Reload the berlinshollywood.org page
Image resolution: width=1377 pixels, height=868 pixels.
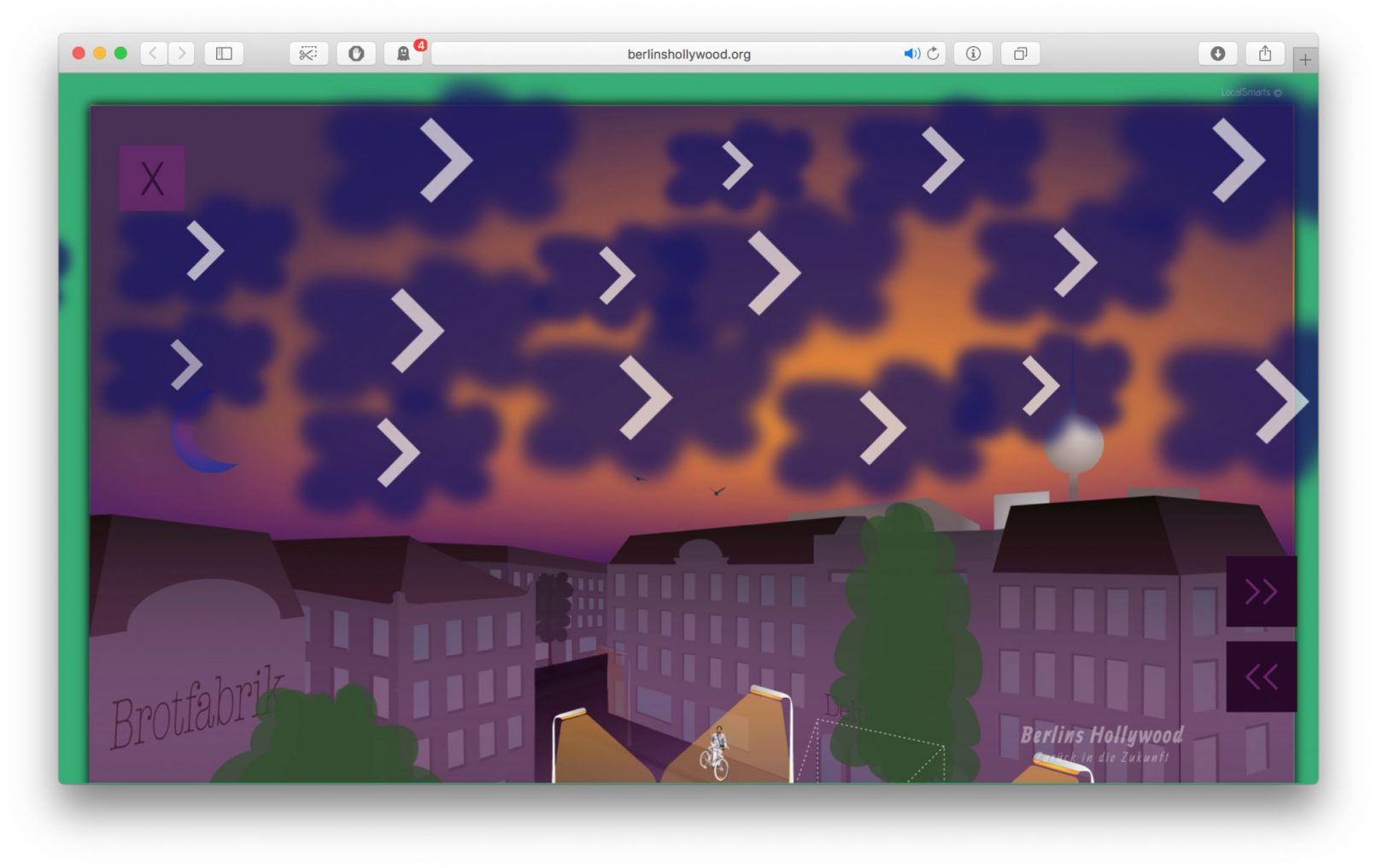(933, 54)
